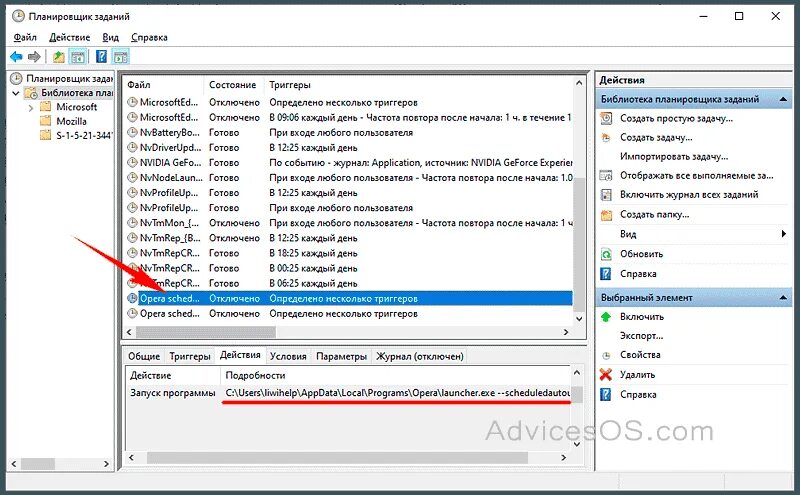Click the Справка icon under Библиотека actions
The height and width of the screenshot is (495, 800).
606,274
